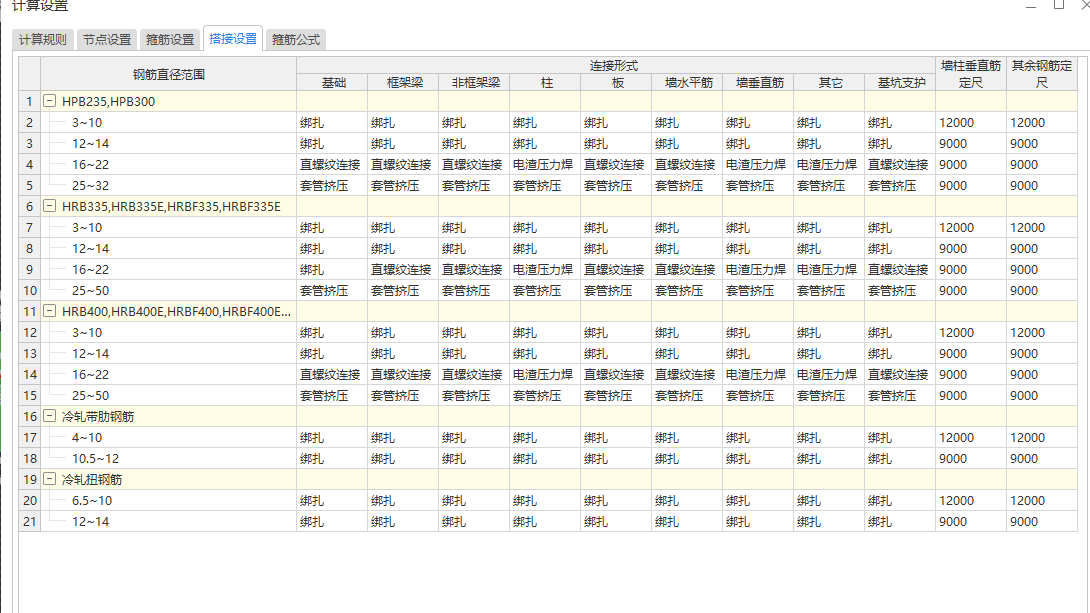Select row number 1 header
The height and width of the screenshot is (613, 1090).
pos(30,101)
